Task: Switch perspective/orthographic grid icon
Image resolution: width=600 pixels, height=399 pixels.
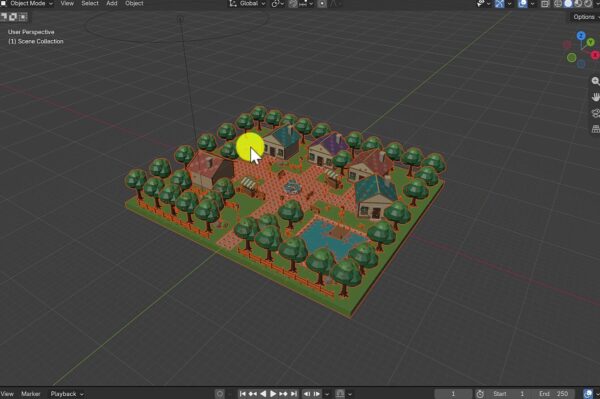Action: click(595, 129)
